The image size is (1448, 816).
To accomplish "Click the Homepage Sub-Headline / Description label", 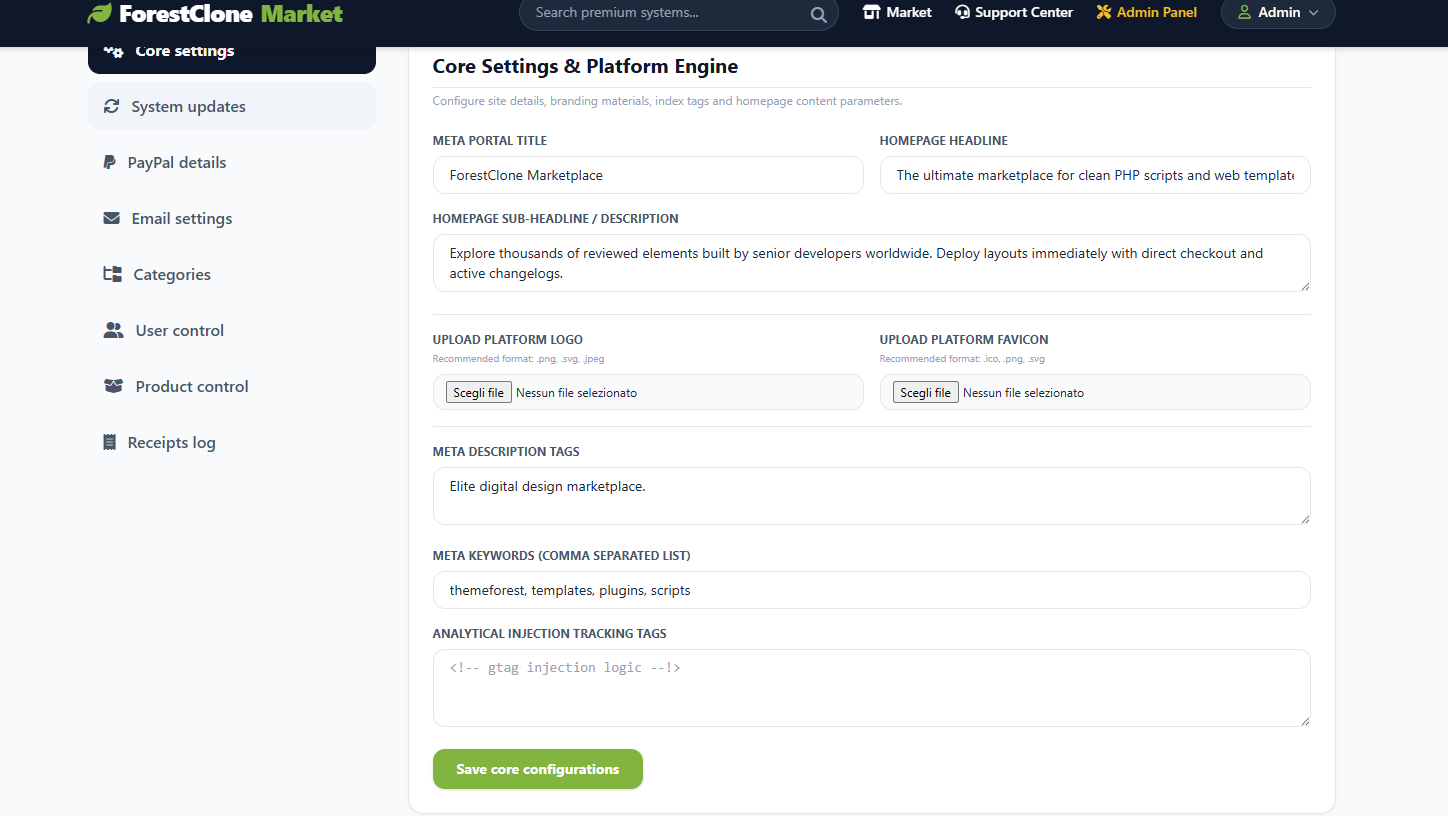I will pyautogui.click(x=556, y=219).
